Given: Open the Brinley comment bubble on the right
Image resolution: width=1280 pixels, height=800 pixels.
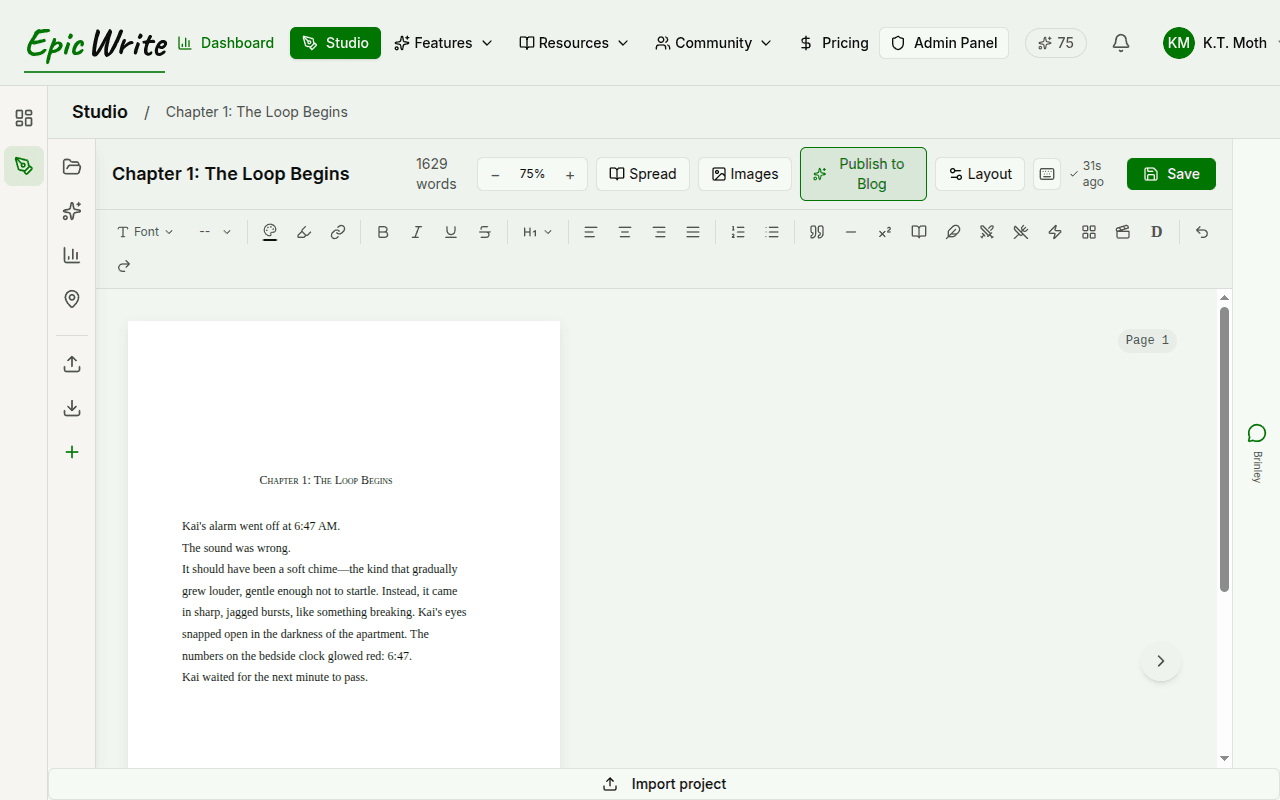Looking at the screenshot, I should click(1257, 434).
